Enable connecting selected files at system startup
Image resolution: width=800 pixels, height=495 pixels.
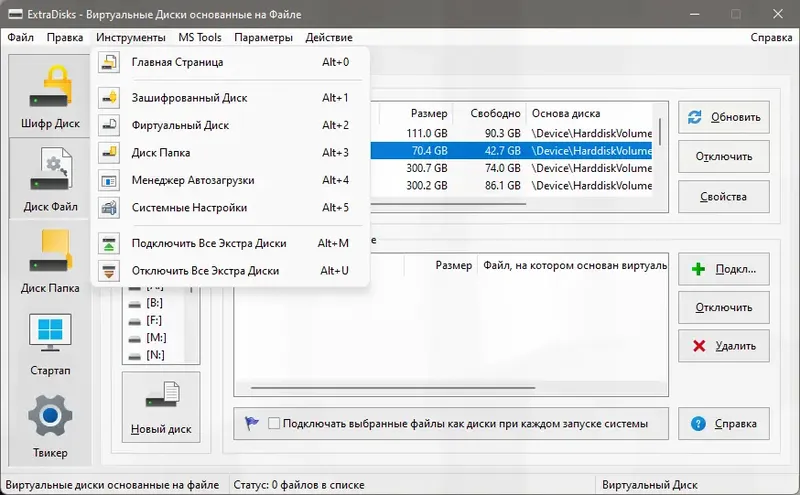coord(274,424)
